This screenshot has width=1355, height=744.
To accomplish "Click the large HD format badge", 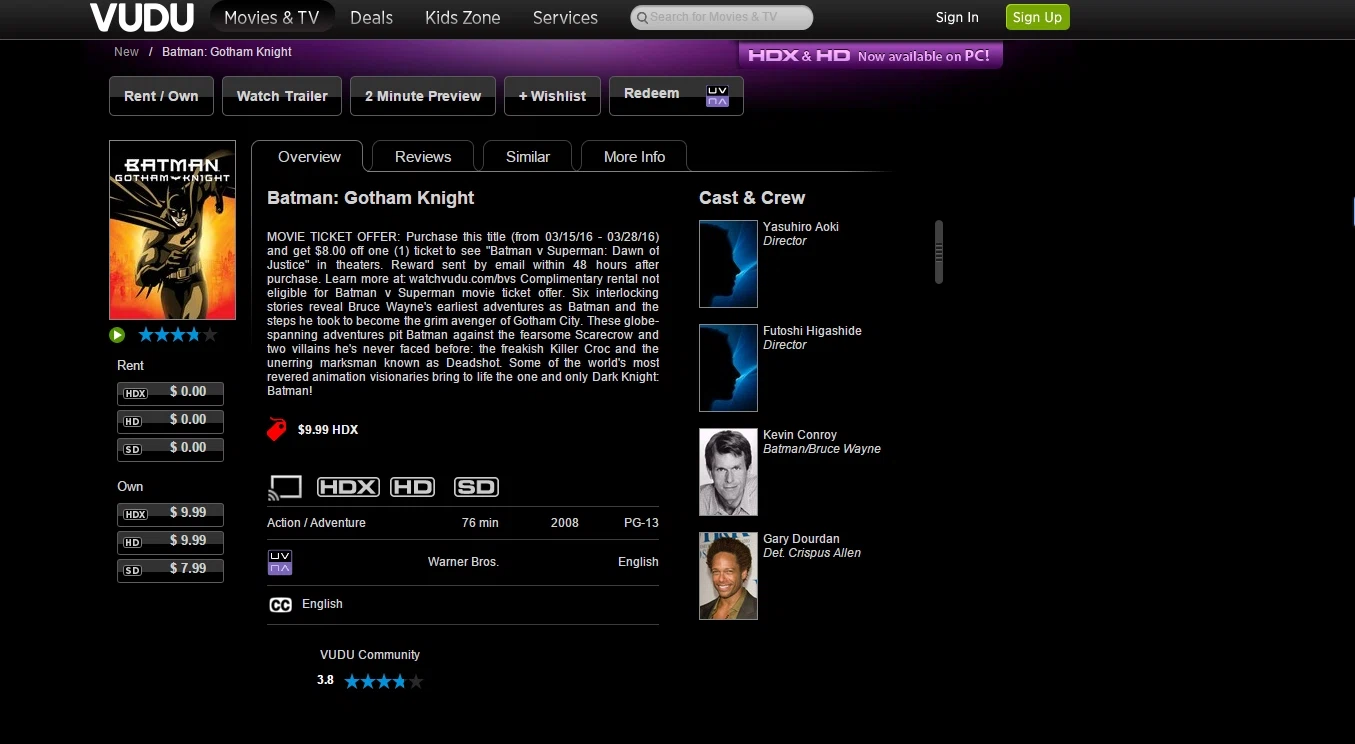I will tap(413, 487).
